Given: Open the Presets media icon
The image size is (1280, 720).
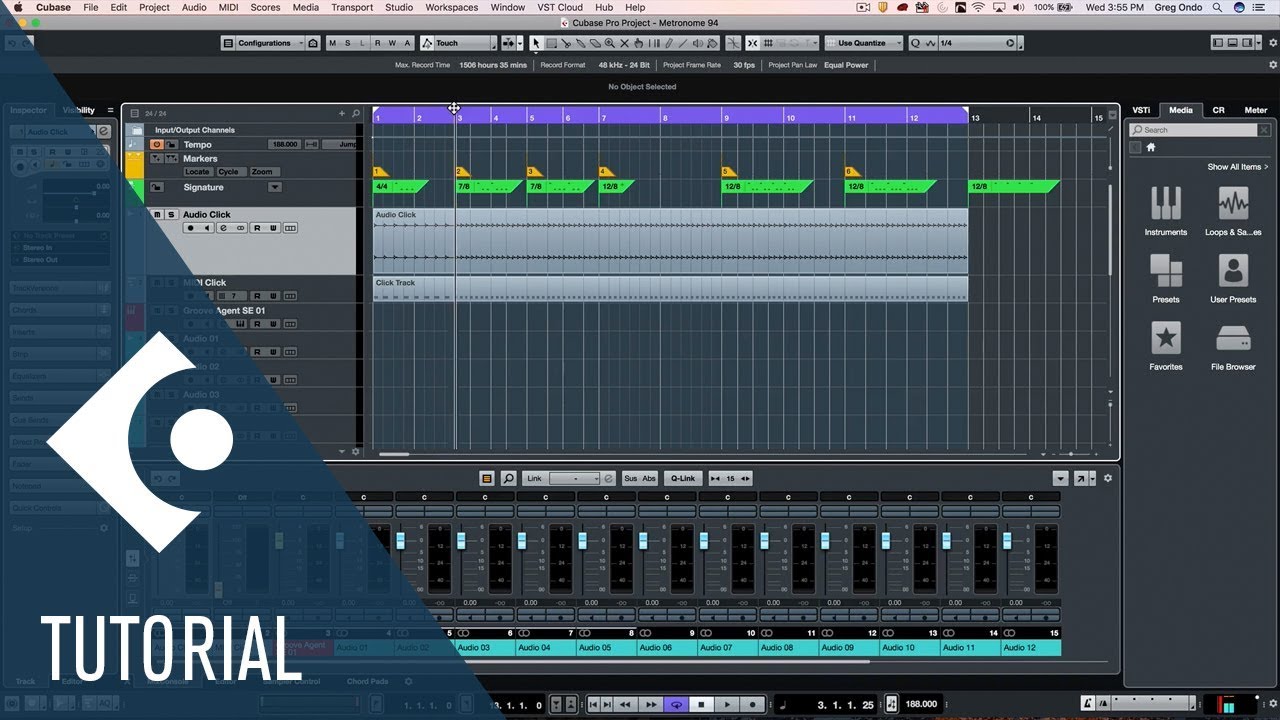Looking at the screenshot, I should point(1166,270).
